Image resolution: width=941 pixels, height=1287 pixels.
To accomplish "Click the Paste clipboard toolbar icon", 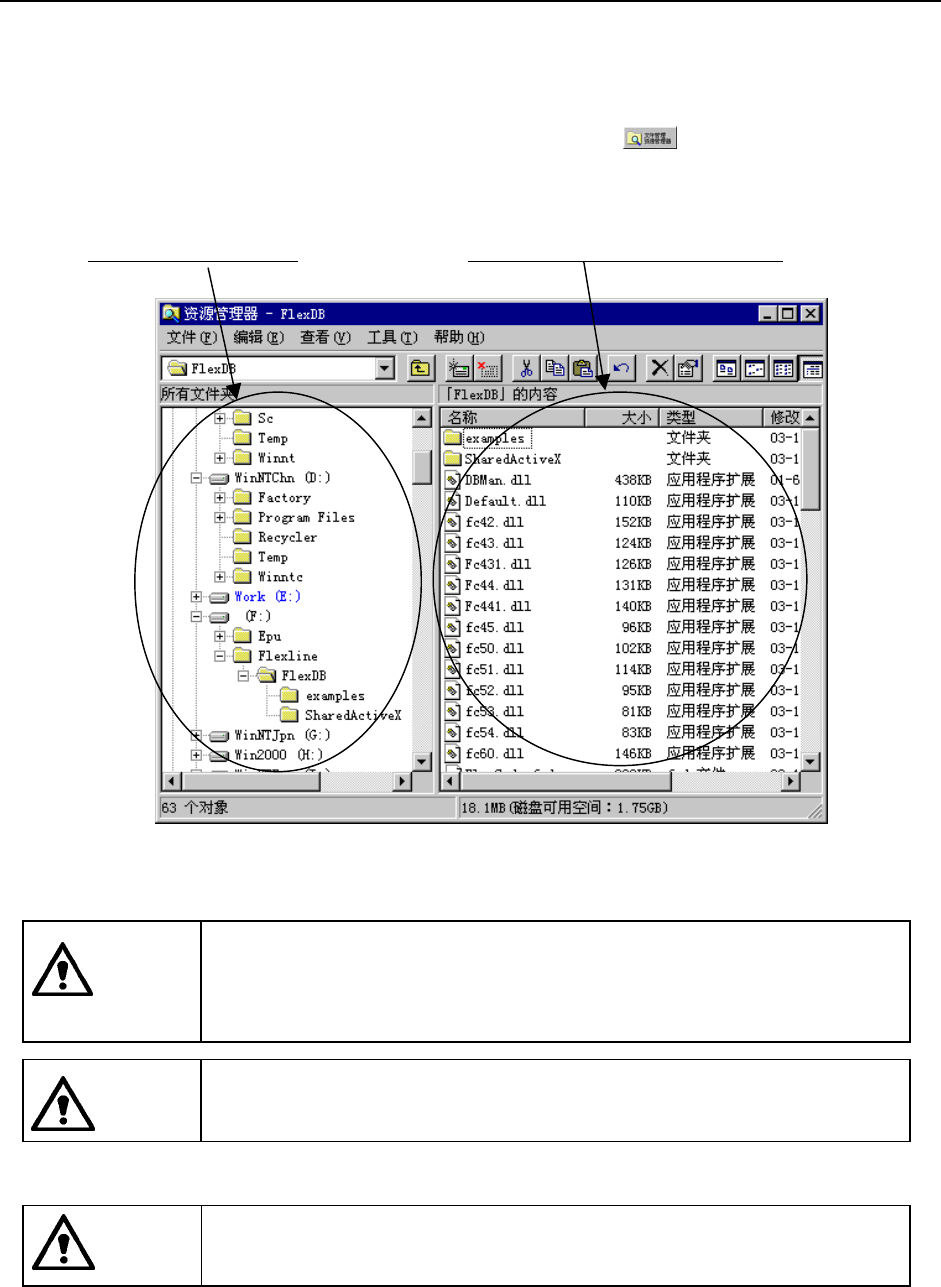I will coord(584,368).
